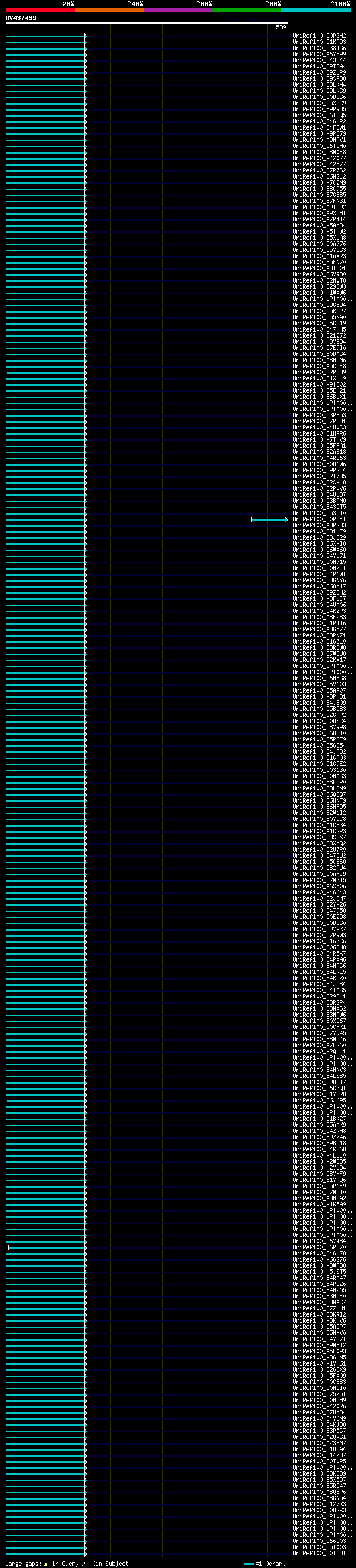The height and width of the screenshot is (1568, 356).
Task: Click the 539 end-position label
Action: (280, 27)
